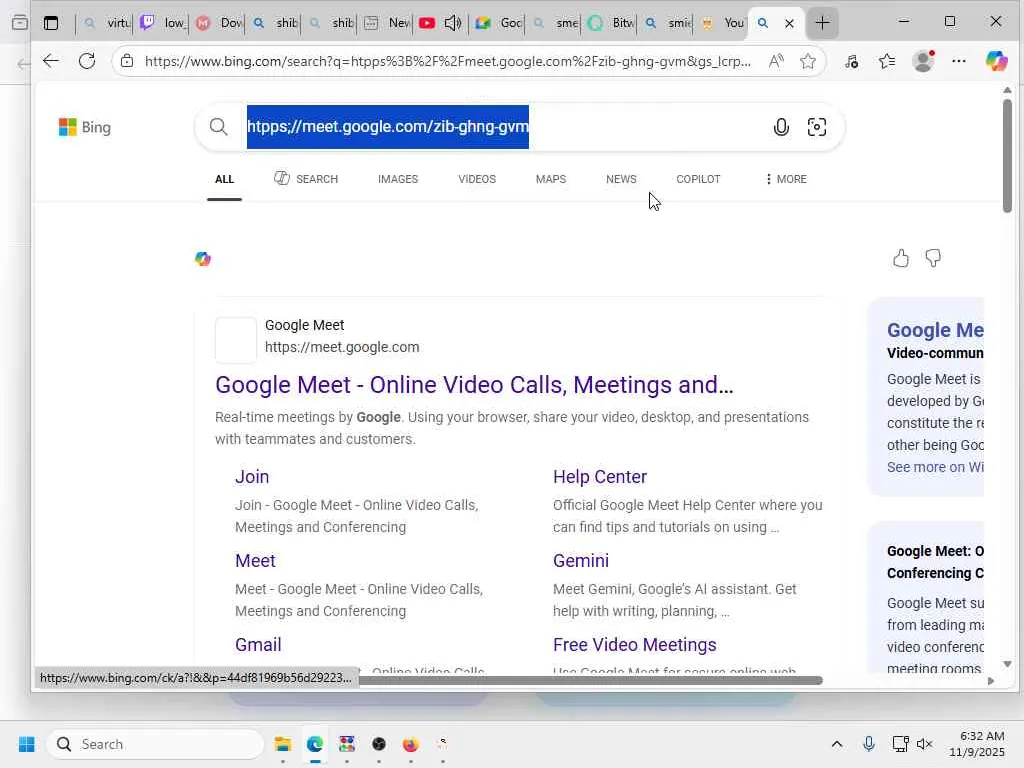Select the VIDEOS search tab
This screenshot has width=1024, height=768.
click(477, 179)
